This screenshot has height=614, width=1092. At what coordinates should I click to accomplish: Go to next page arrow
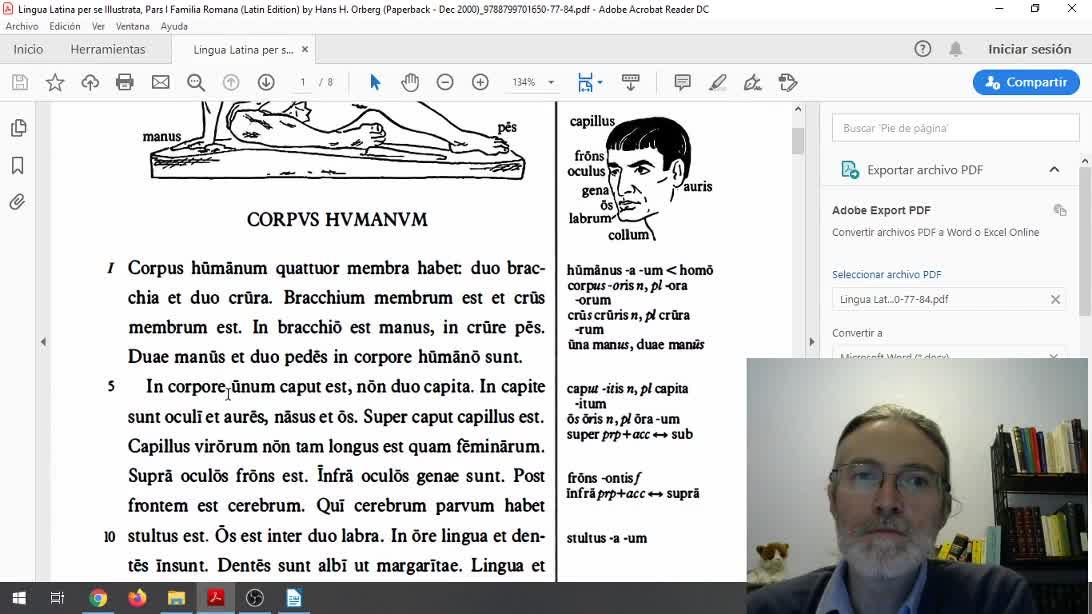[266, 82]
